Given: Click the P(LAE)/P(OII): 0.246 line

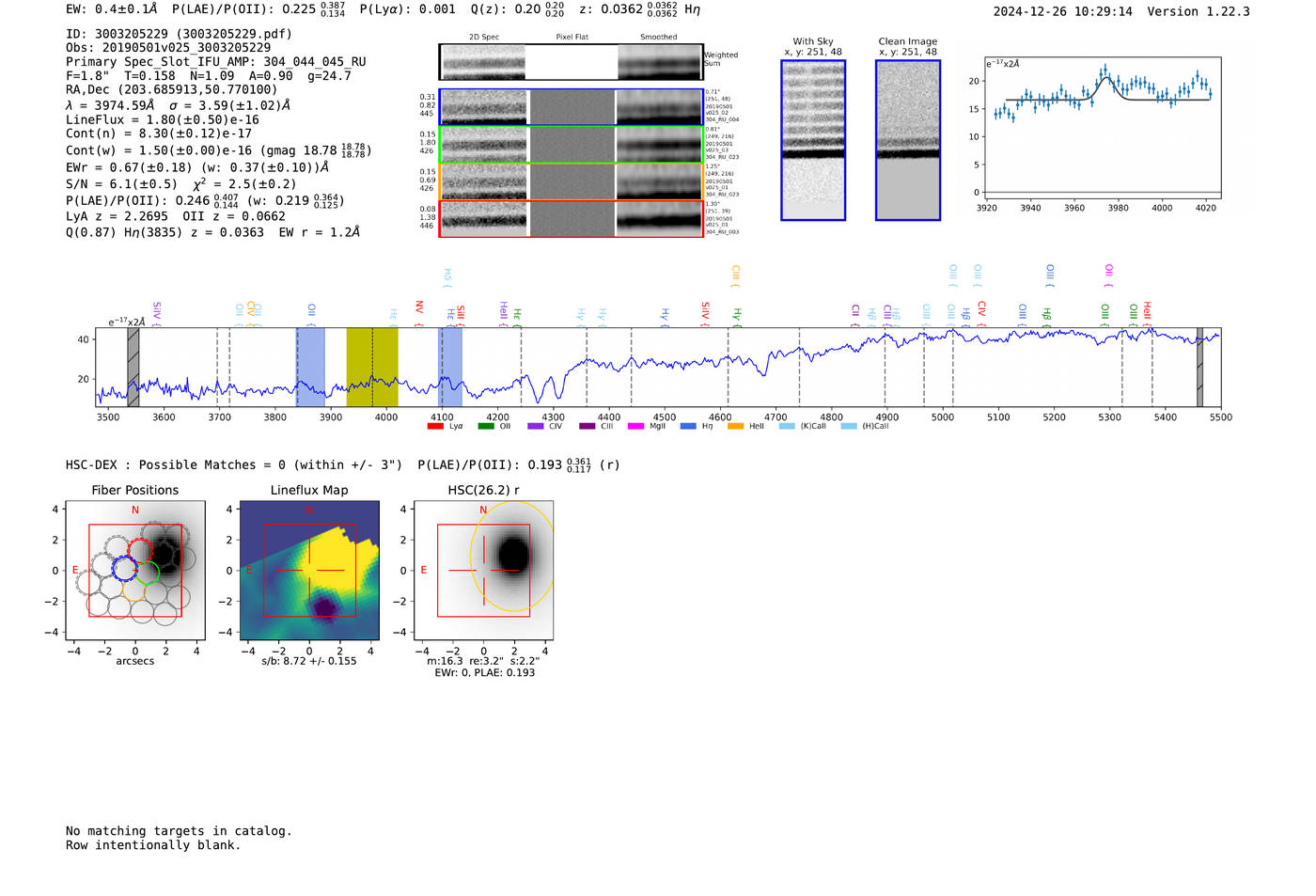Looking at the screenshot, I should 205,200.
